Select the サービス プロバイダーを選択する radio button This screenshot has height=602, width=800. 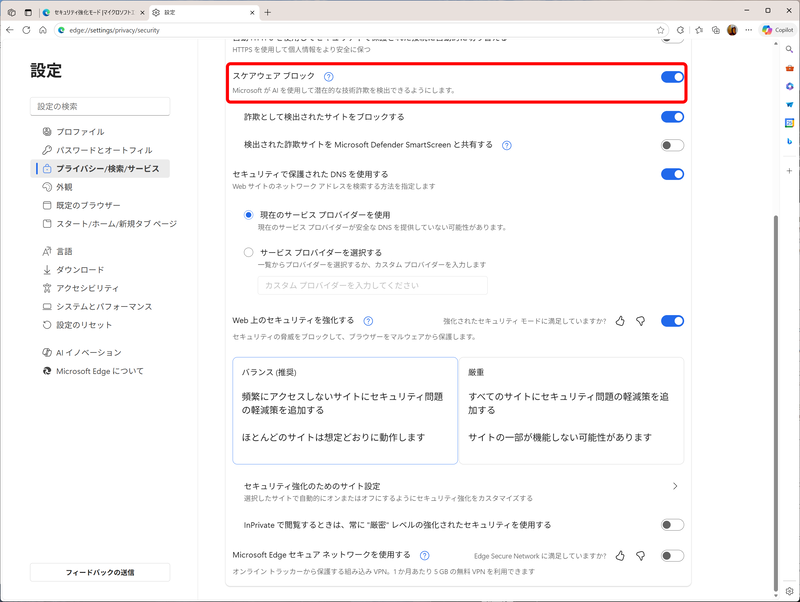point(251,251)
